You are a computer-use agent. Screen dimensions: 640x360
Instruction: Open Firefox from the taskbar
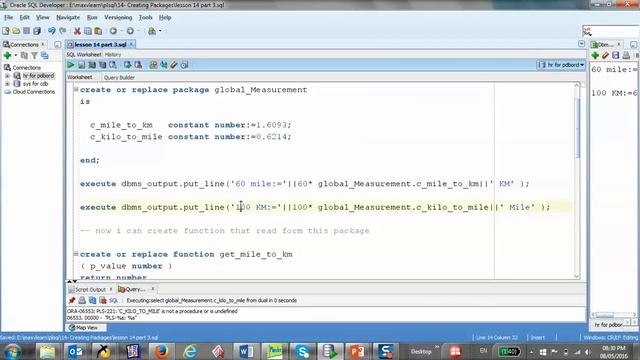[x=162, y=351]
